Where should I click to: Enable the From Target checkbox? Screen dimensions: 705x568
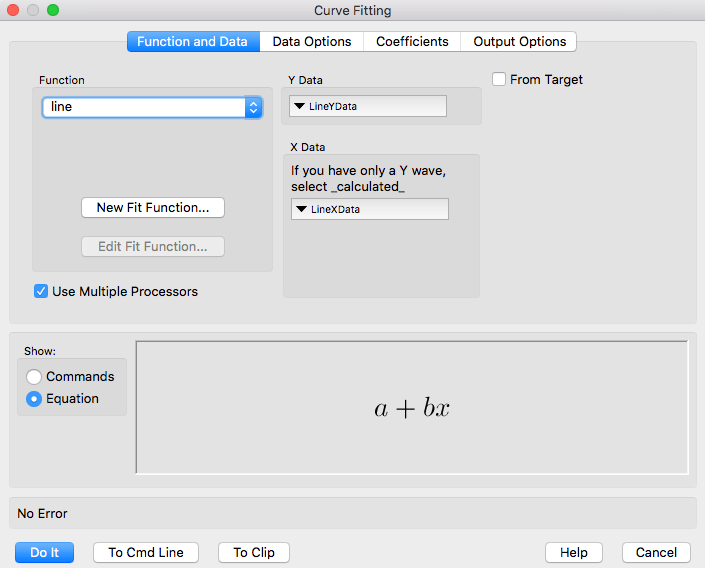(x=499, y=80)
